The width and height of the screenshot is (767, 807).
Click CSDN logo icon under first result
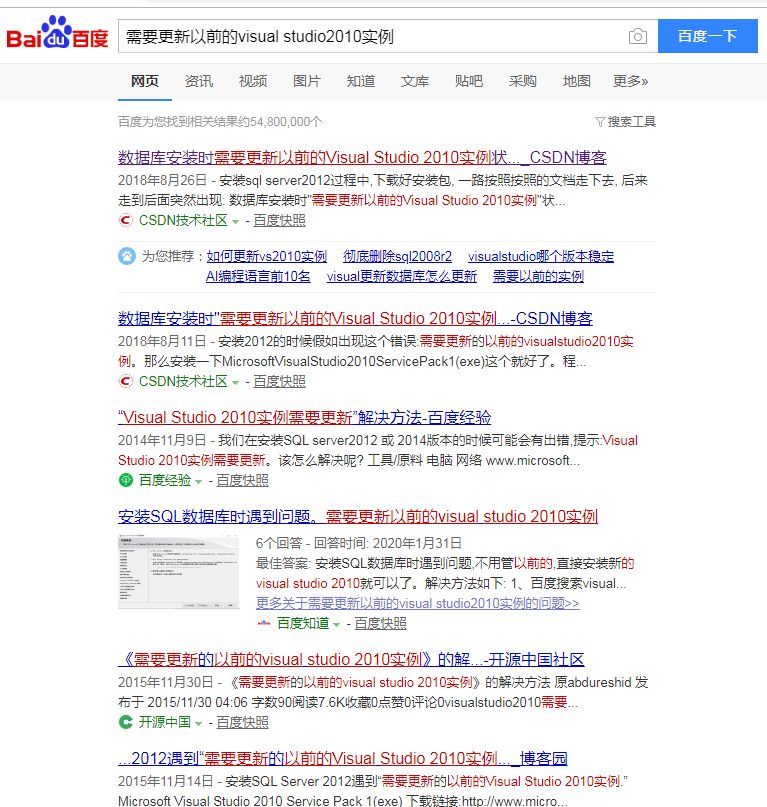(x=126, y=220)
